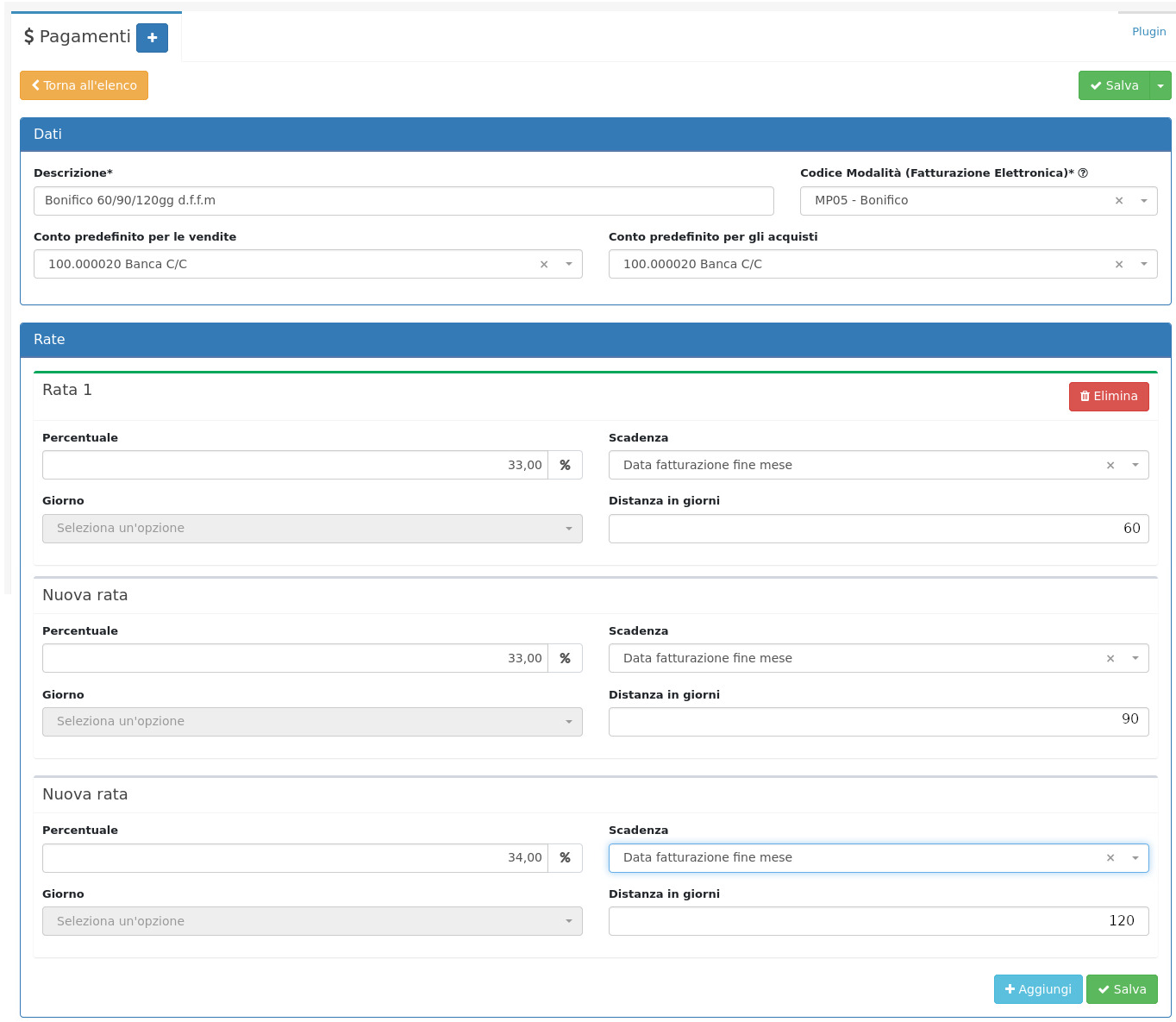Click the blue plus icon beside Pagamenti

pos(152,38)
